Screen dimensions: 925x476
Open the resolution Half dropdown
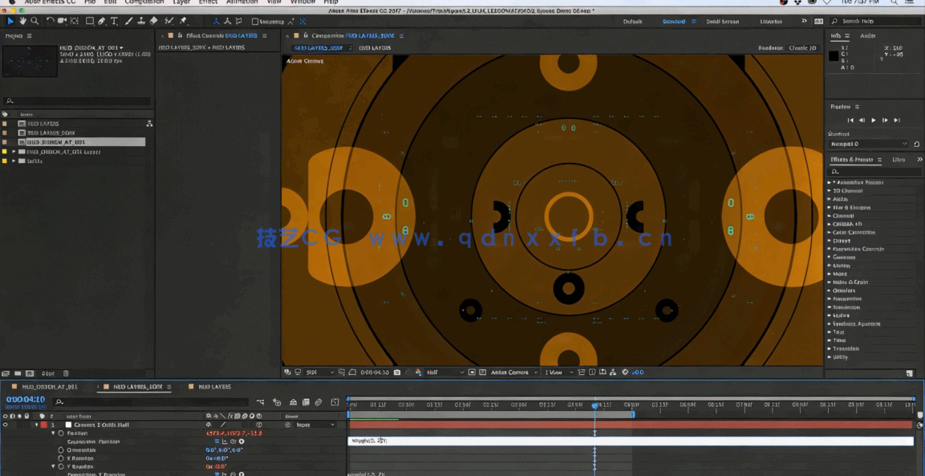coord(444,372)
